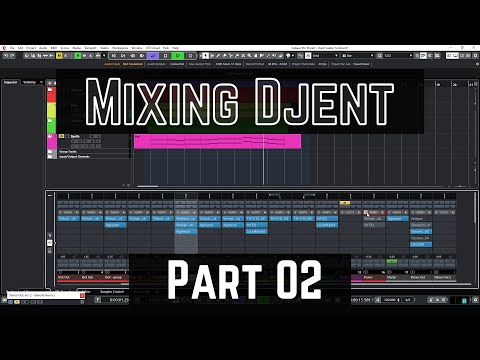
Task: Select the Kick Sub mixer channel name
Action: [87, 277]
